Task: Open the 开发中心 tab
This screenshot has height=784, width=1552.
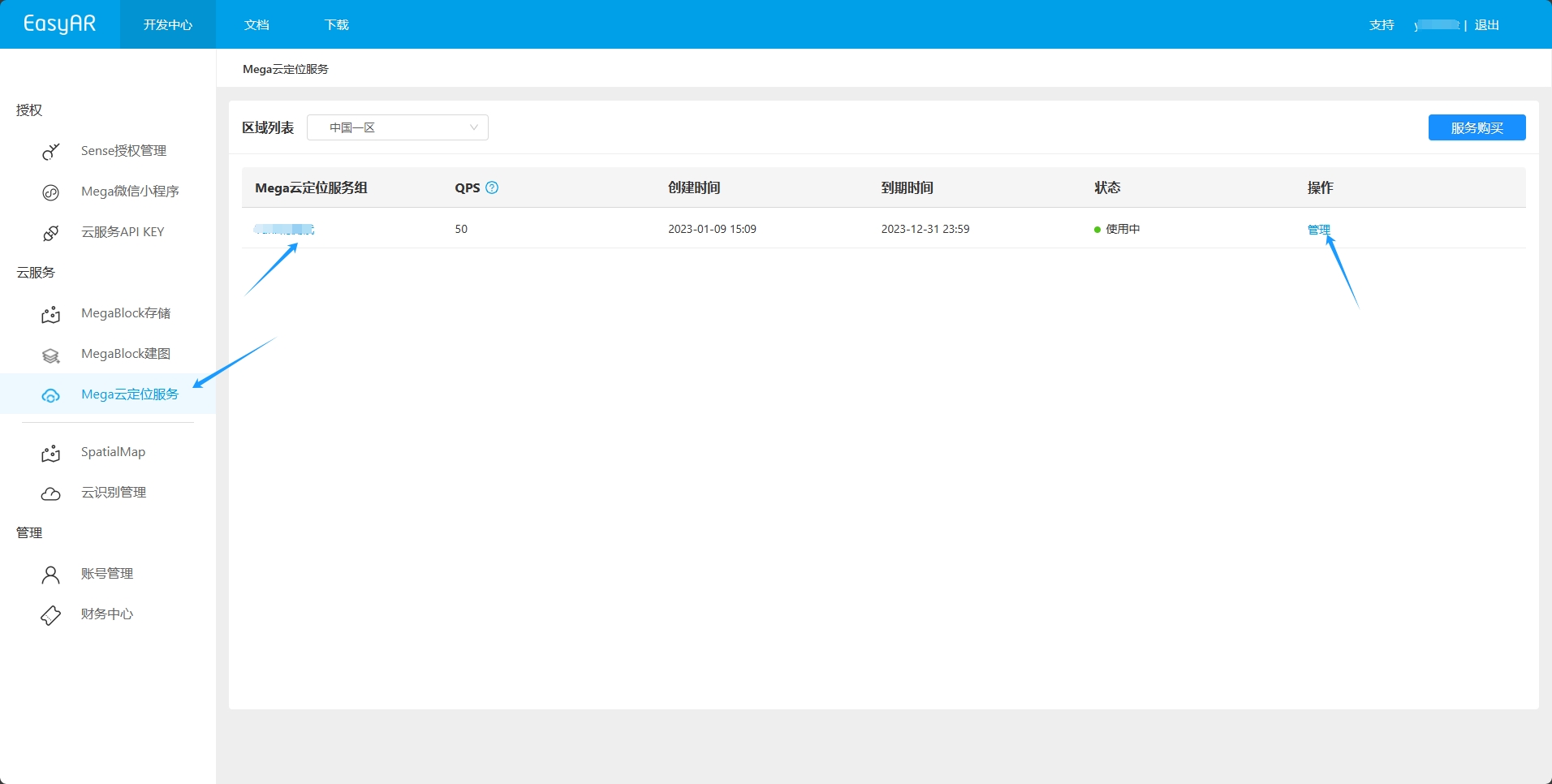Action: pyautogui.click(x=168, y=24)
